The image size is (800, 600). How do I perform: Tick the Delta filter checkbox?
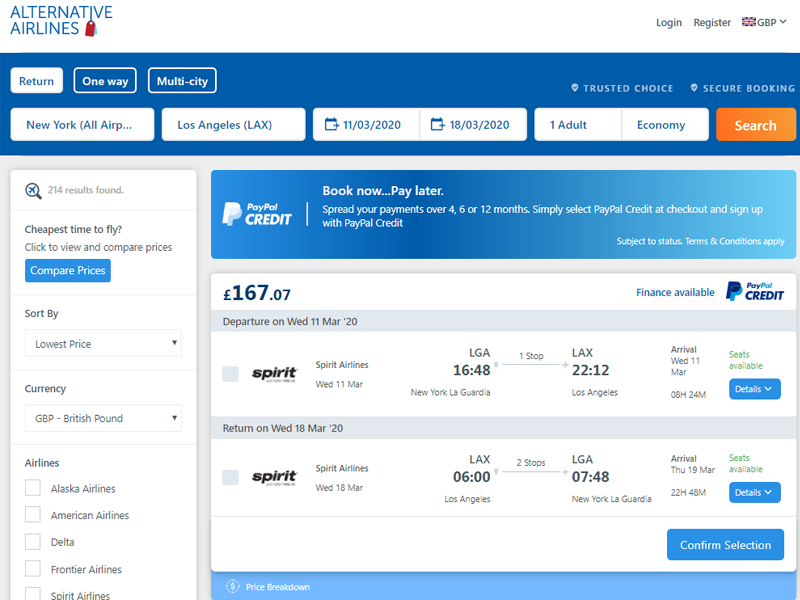tap(33, 541)
